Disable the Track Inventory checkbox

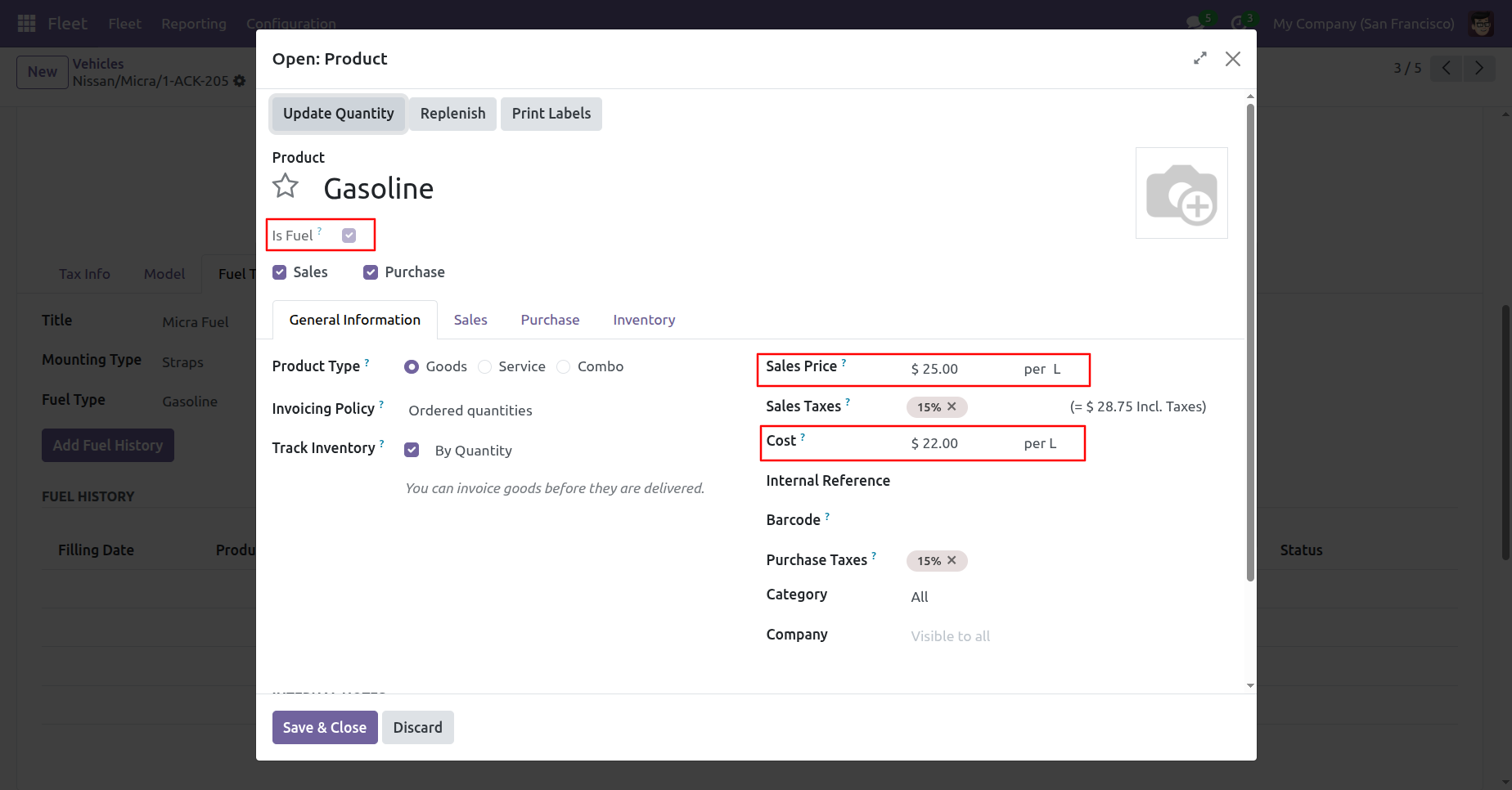(412, 450)
